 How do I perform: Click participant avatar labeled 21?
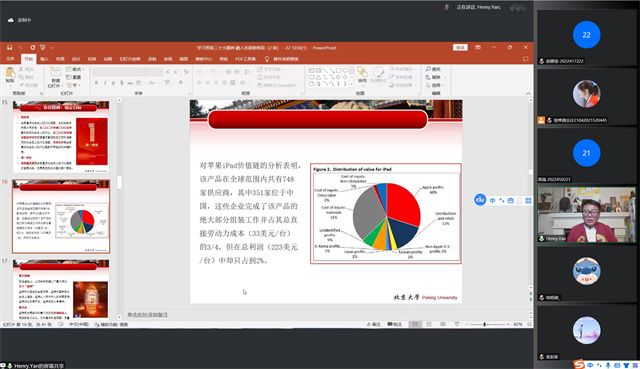click(x=587, y=153)
